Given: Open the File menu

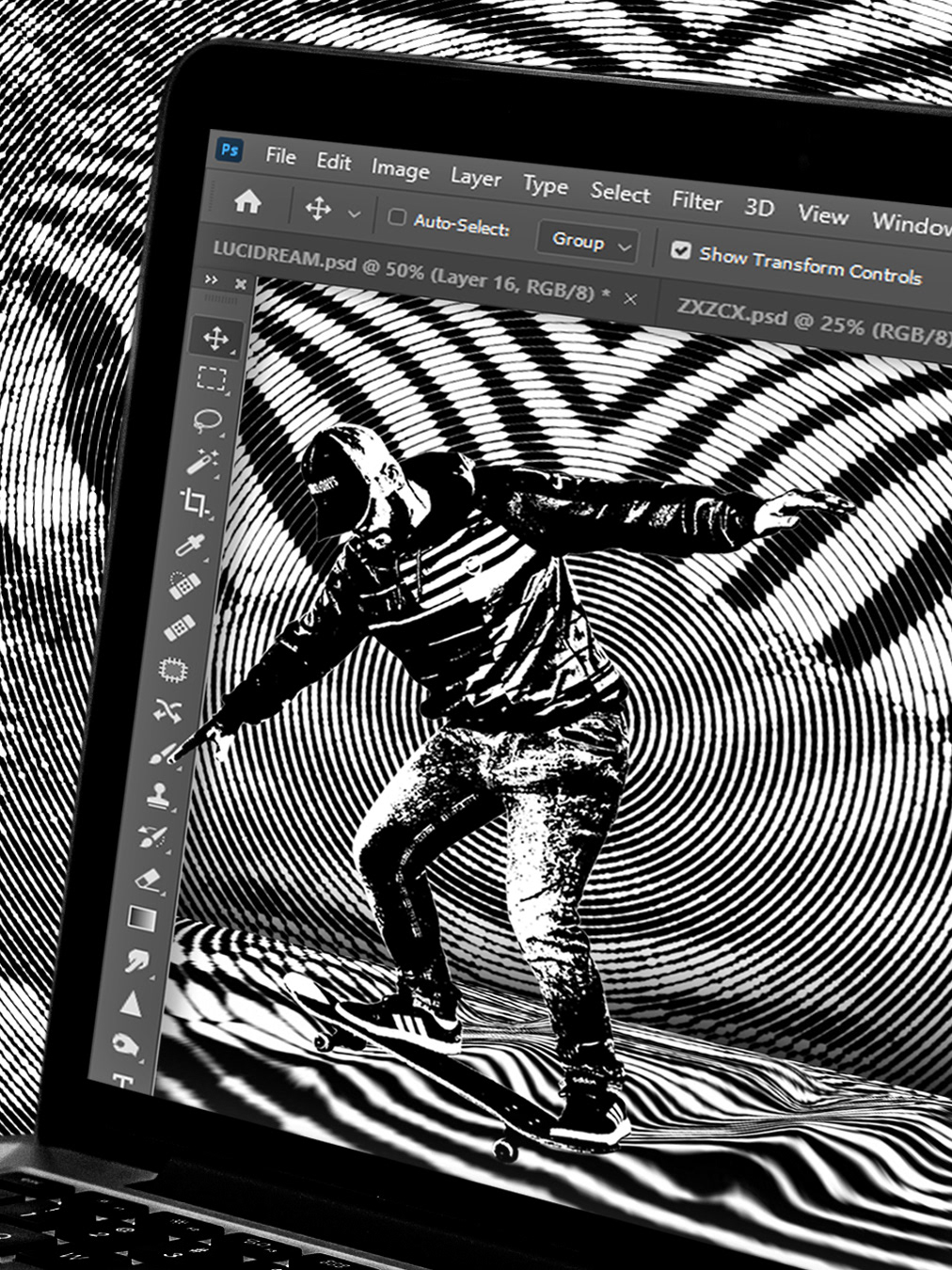Looking at the screenshot, I should click(x=280, y=155).
